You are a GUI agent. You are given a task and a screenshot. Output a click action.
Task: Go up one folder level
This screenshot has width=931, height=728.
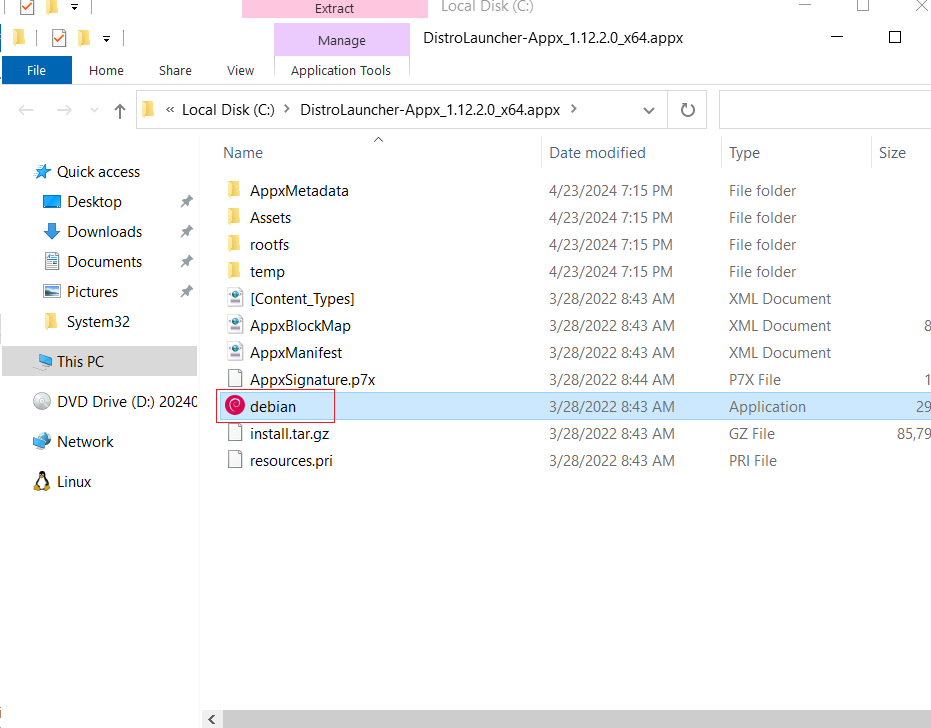119,110
